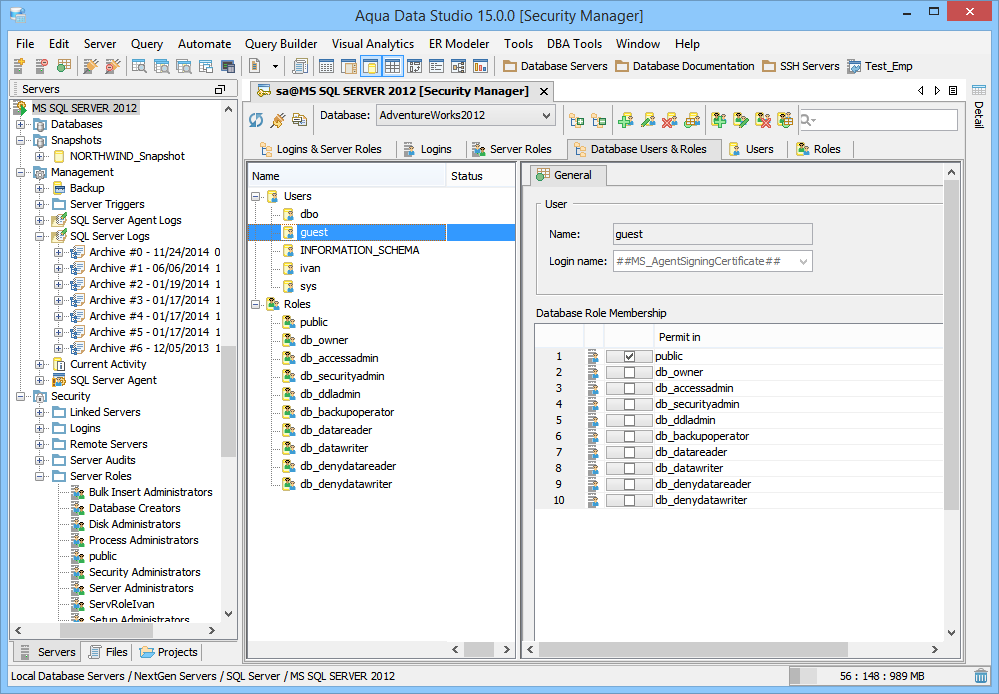
Task: Click the user permissions grid icon
Action: coord(692,120)
